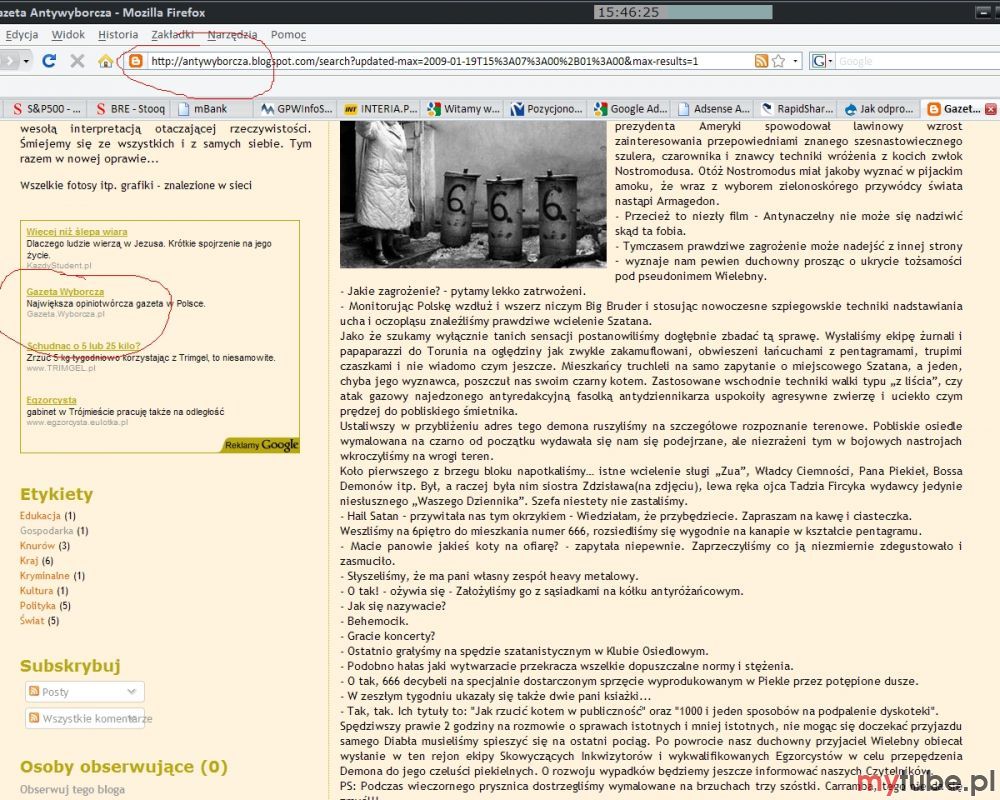Click the Jak odpro bookmark favicon
Screen dimensions: 1000x800
pyautogui.click(x=850, y=109)
